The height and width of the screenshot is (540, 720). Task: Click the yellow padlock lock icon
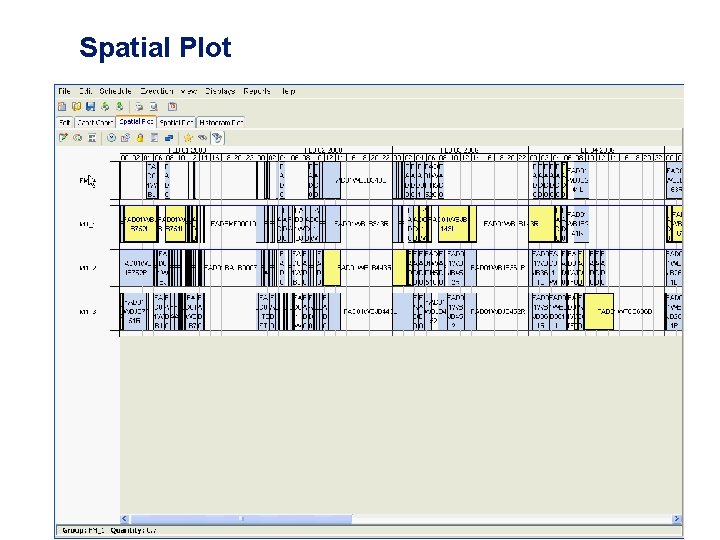click(x=140, y=137)
